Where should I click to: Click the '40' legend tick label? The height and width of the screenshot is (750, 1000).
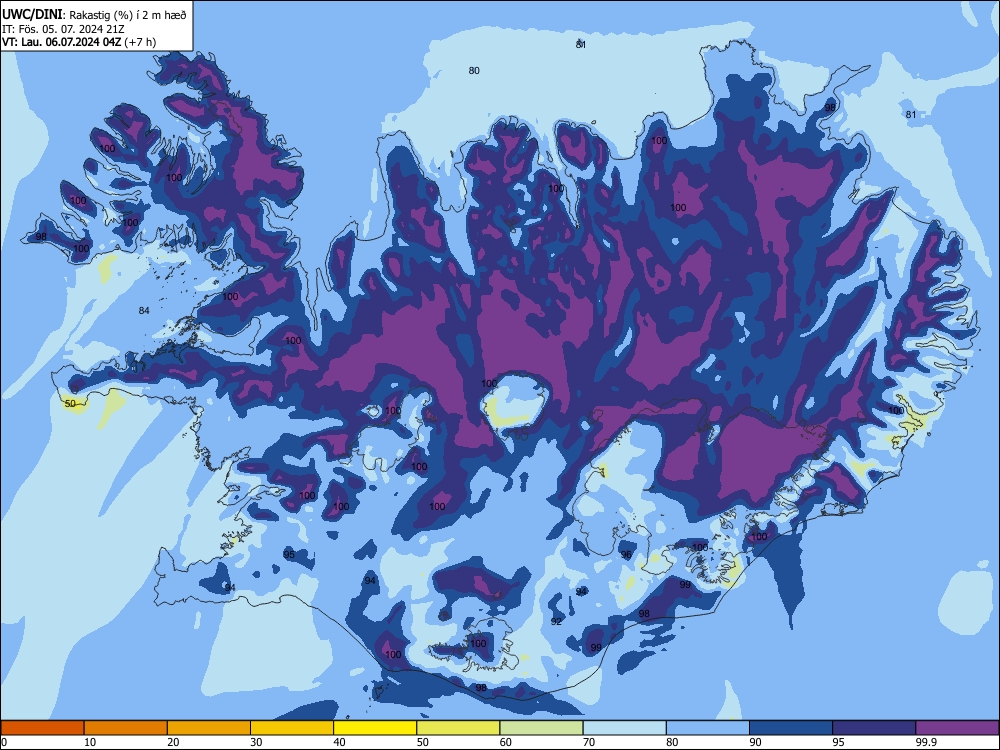[340, 742]
